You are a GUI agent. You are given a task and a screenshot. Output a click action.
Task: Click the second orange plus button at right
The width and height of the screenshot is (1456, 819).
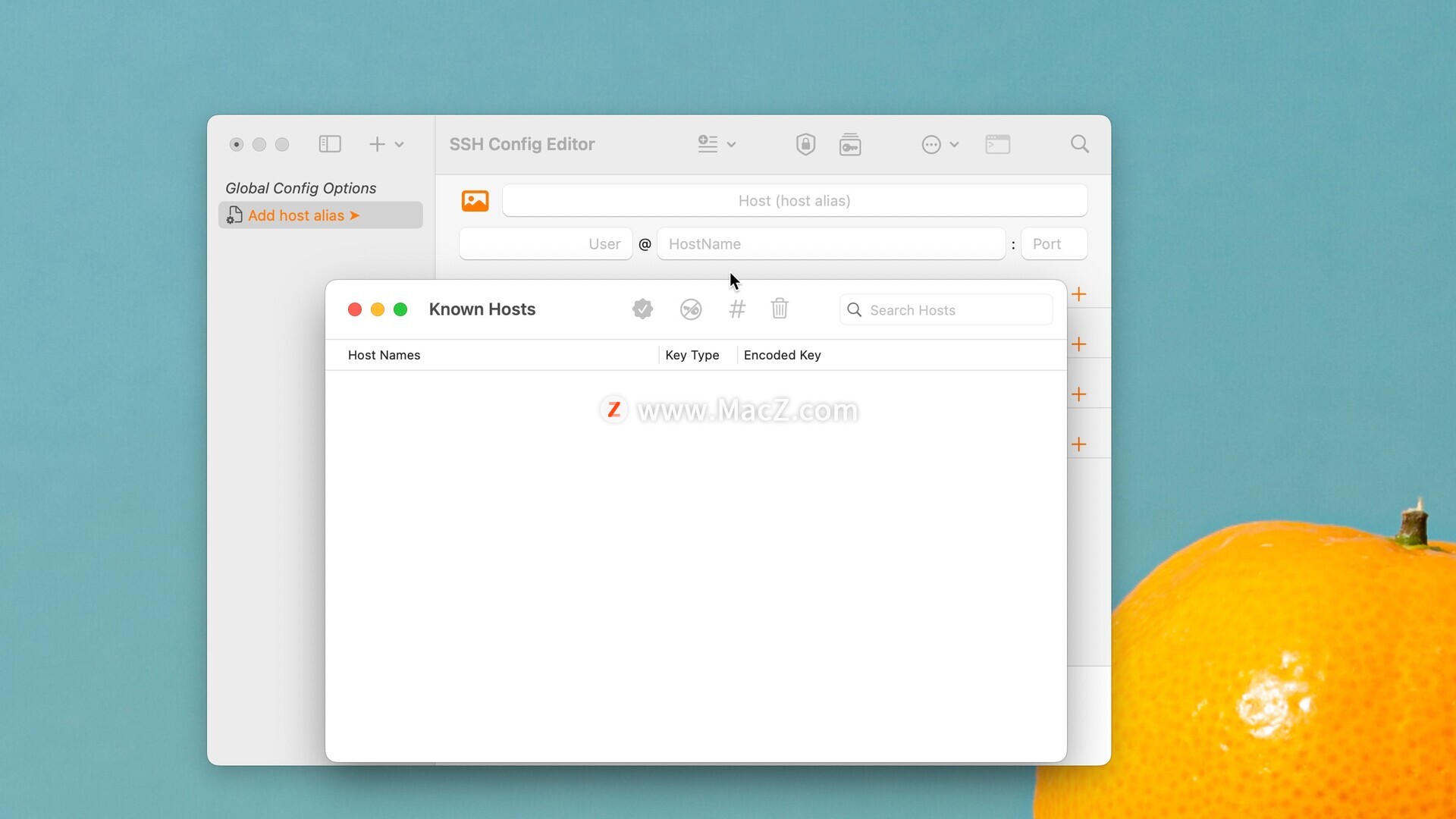click(x=1079, y=344)
